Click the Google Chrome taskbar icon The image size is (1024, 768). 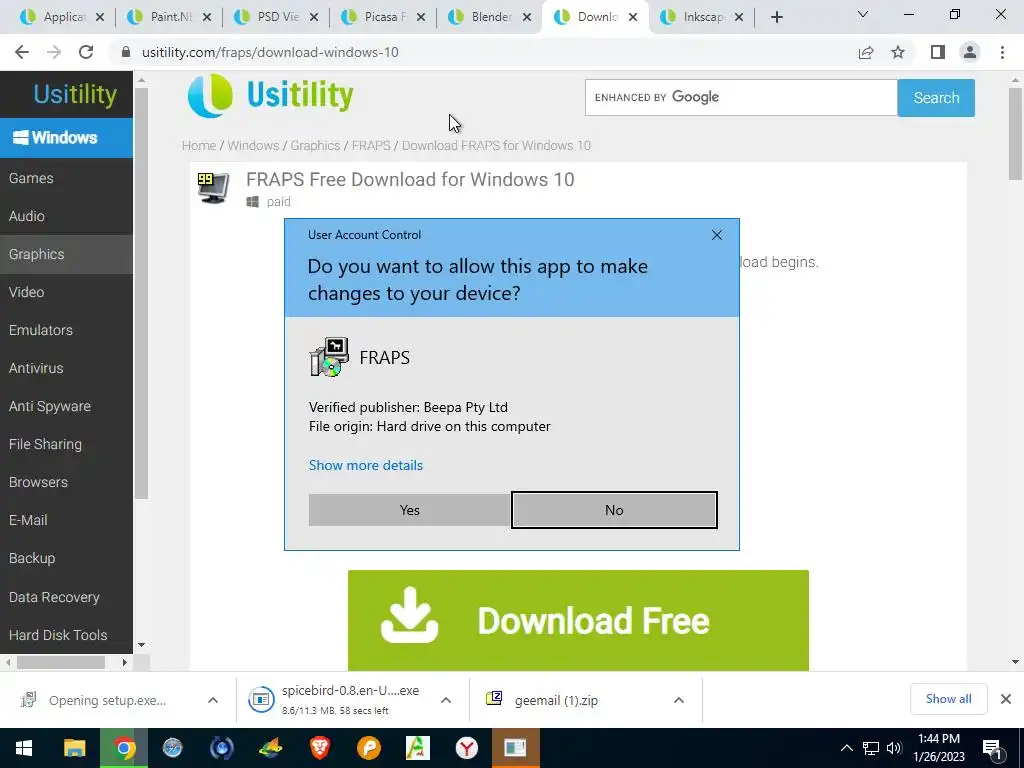124,748
